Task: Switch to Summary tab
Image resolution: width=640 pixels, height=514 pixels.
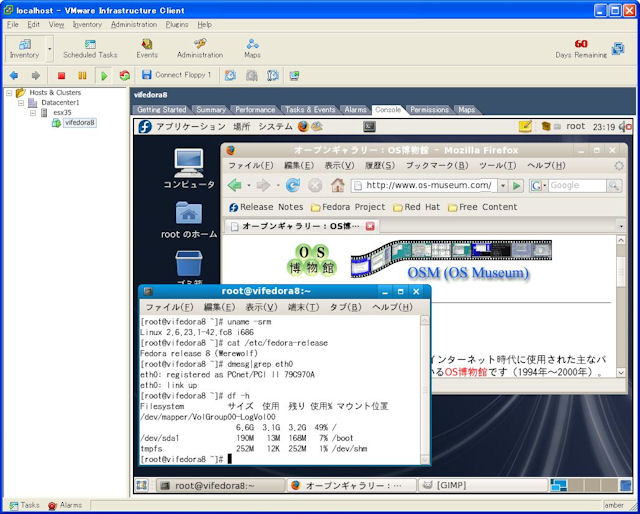Action: pos(211,109)
